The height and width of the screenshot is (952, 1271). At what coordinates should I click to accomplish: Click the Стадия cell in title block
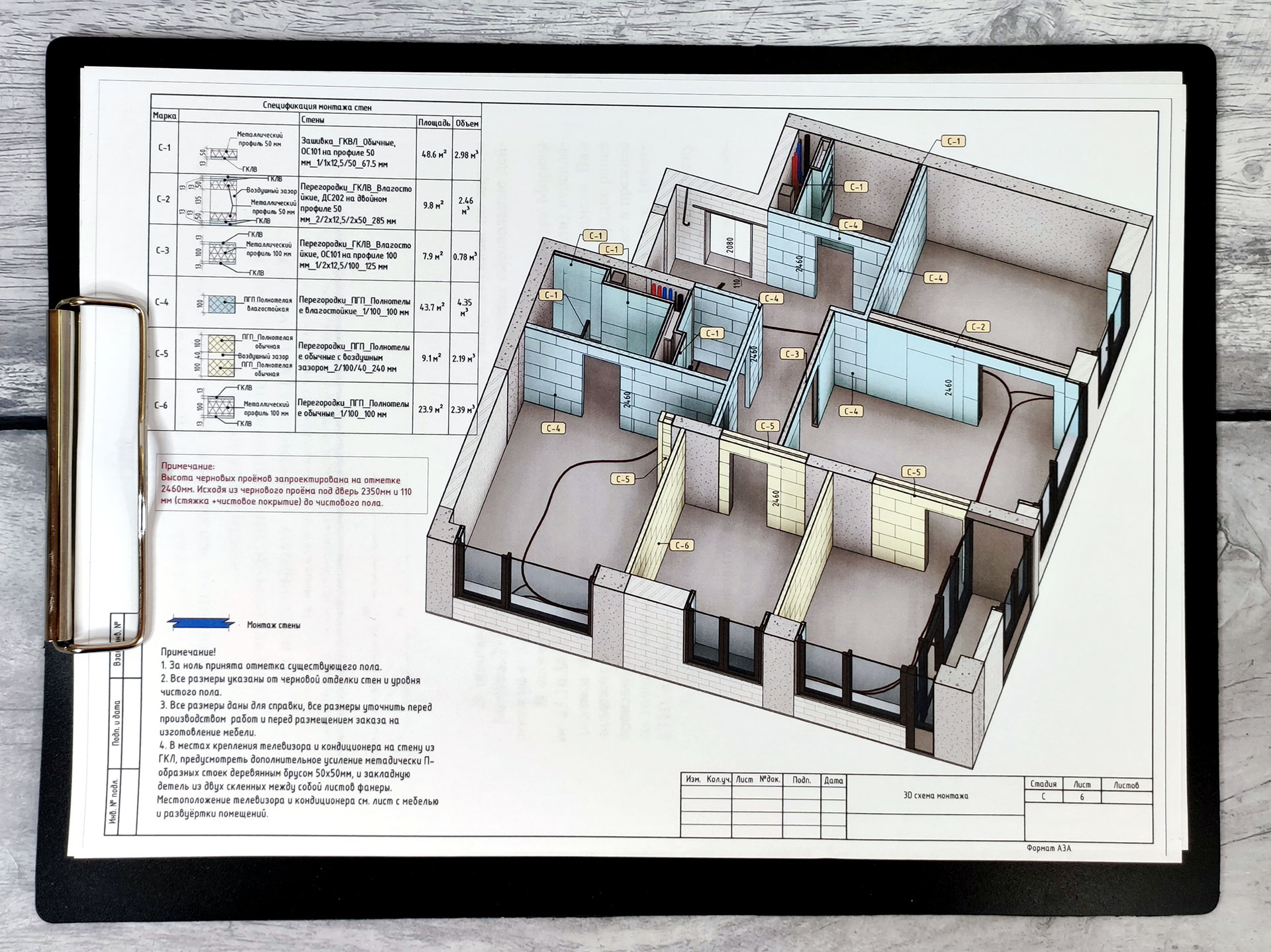click(1043, 784)
